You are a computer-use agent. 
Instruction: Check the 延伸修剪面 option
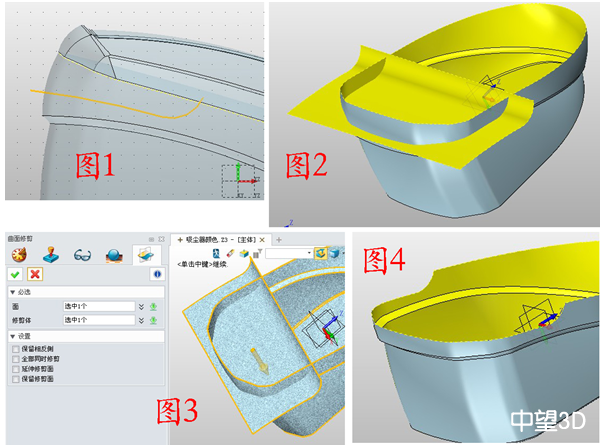coord(14,370)
